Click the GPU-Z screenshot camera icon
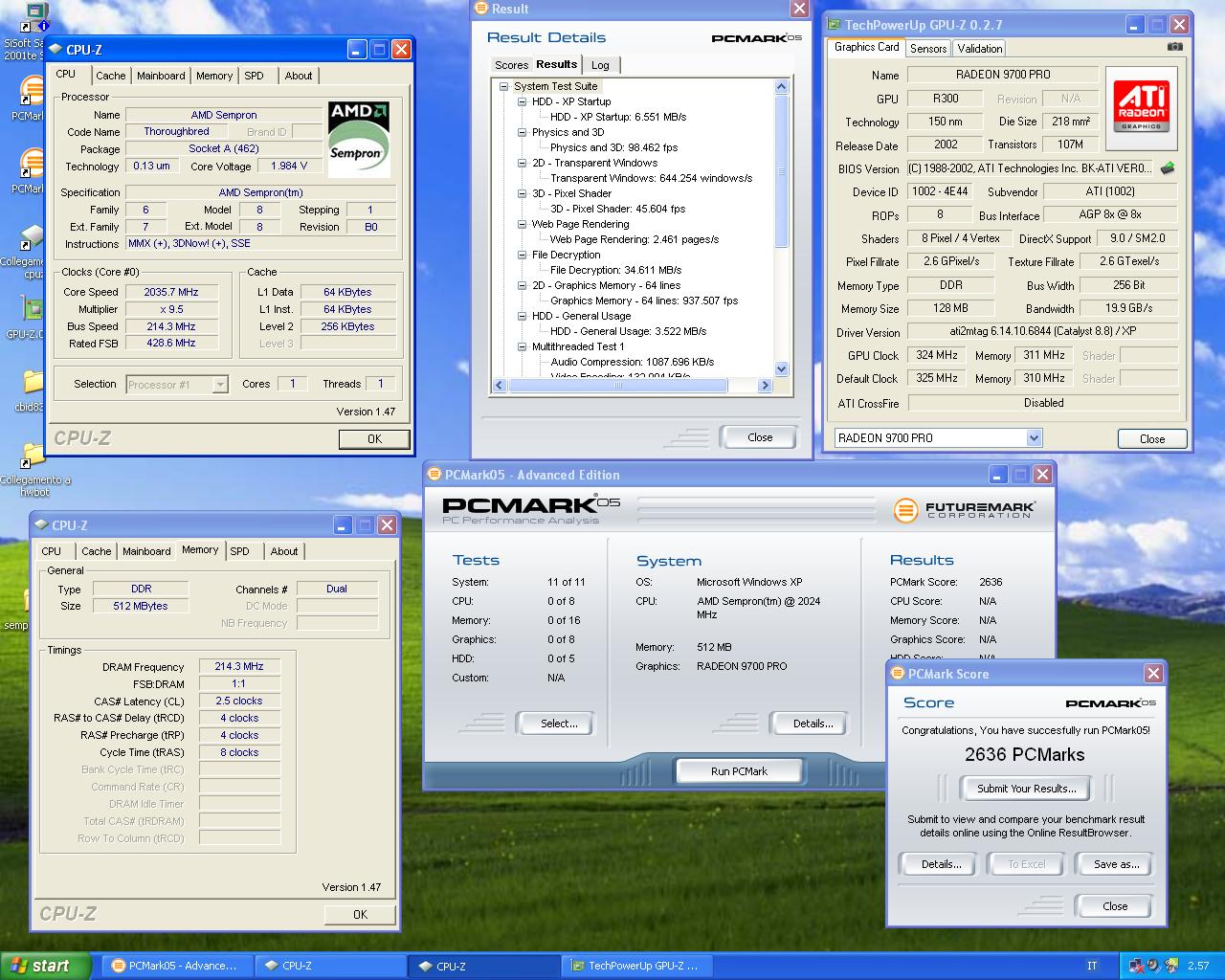 (1175, 46)
